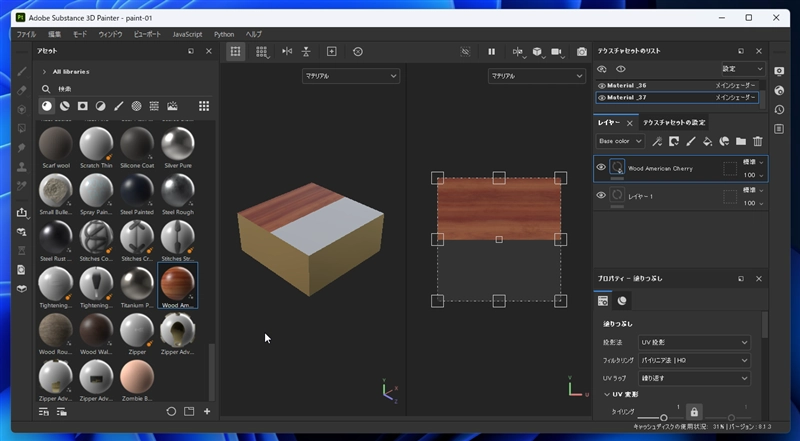Toggle visibility of レイヤー 1 layer

point(601,195)
